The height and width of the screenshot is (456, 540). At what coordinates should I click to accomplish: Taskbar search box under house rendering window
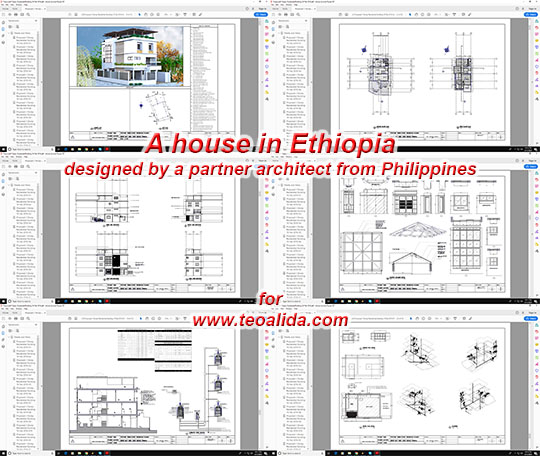pyautogui.click(x=31, y=149)
